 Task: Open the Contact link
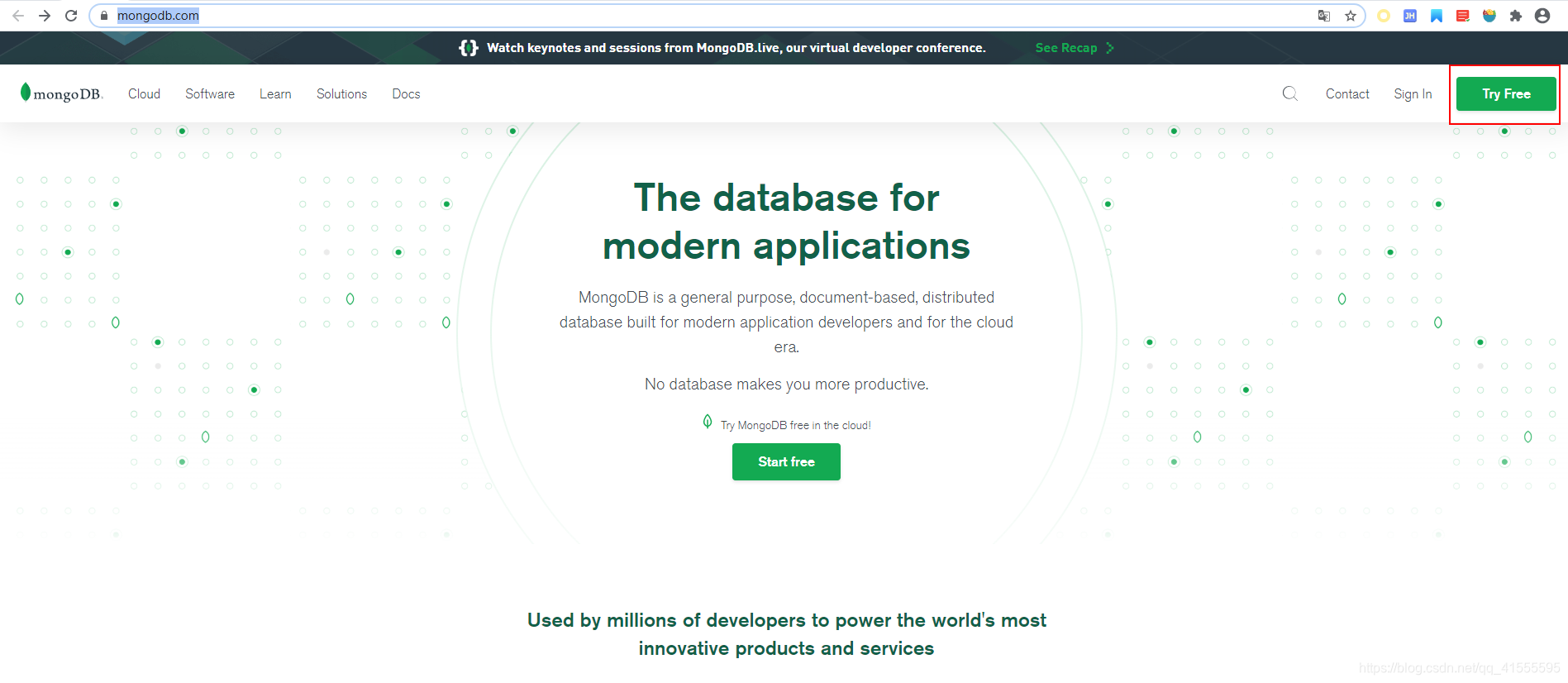coord(1347,94)
